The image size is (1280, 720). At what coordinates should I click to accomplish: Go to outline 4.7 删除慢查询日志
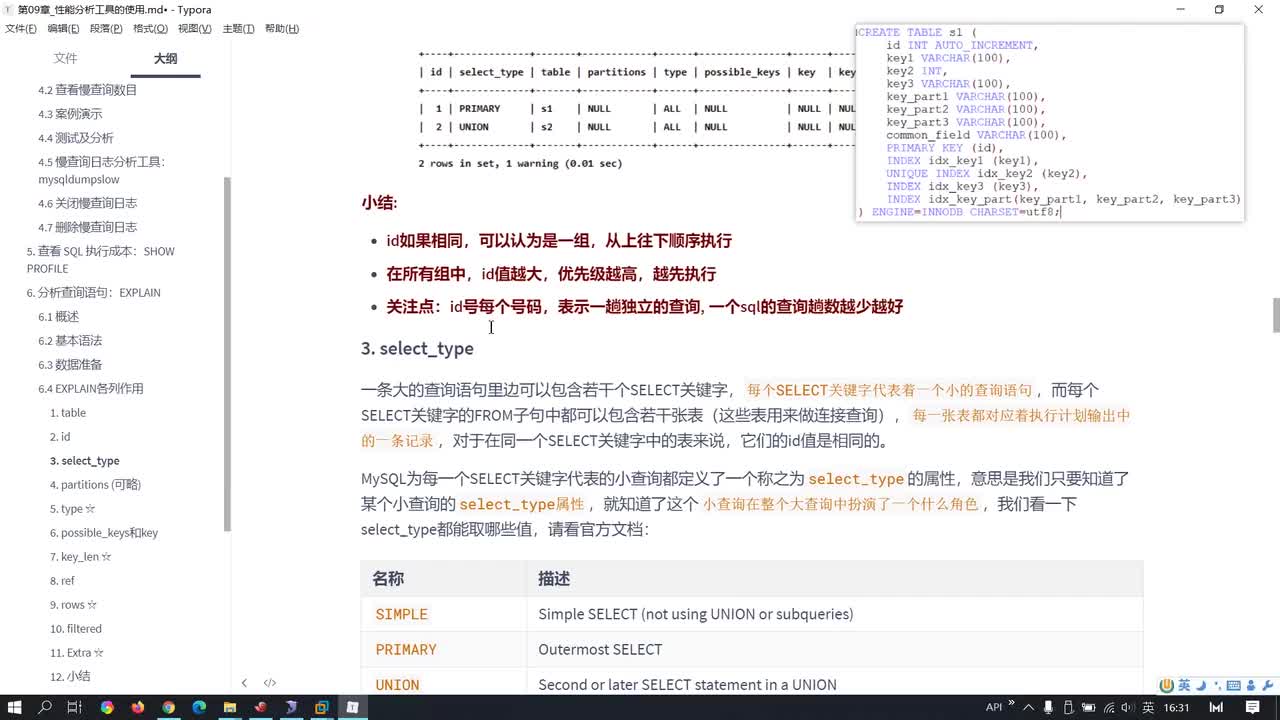click(87, 227)
